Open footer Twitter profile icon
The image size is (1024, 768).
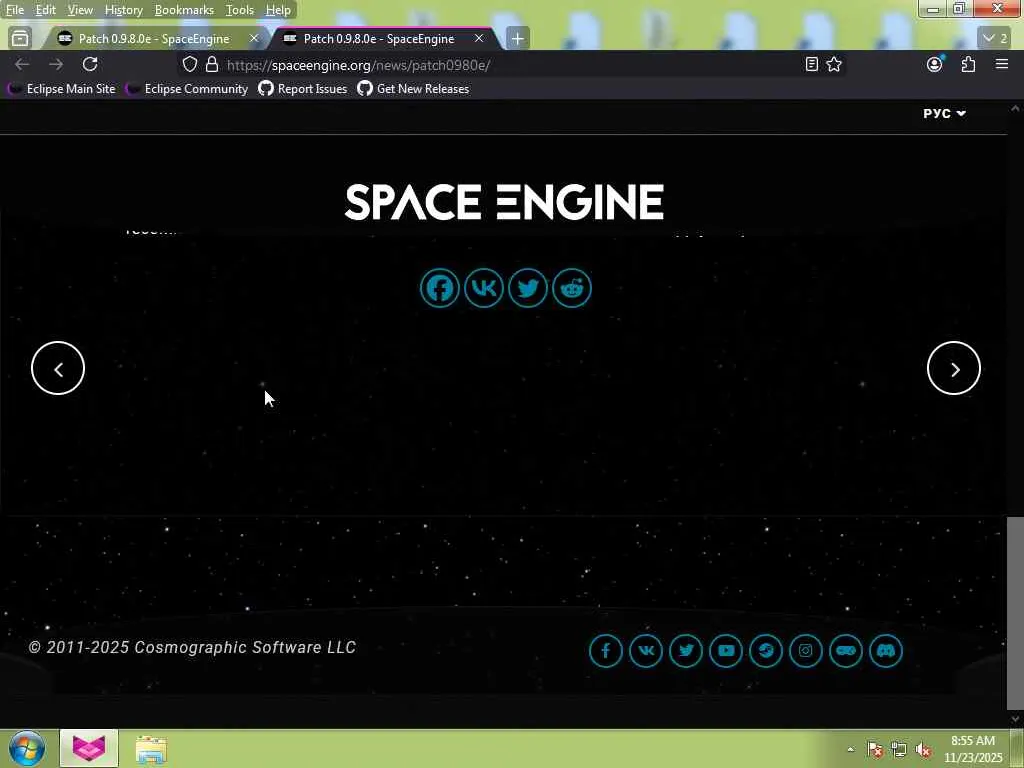pyautogui.click(x=686, y=650)
